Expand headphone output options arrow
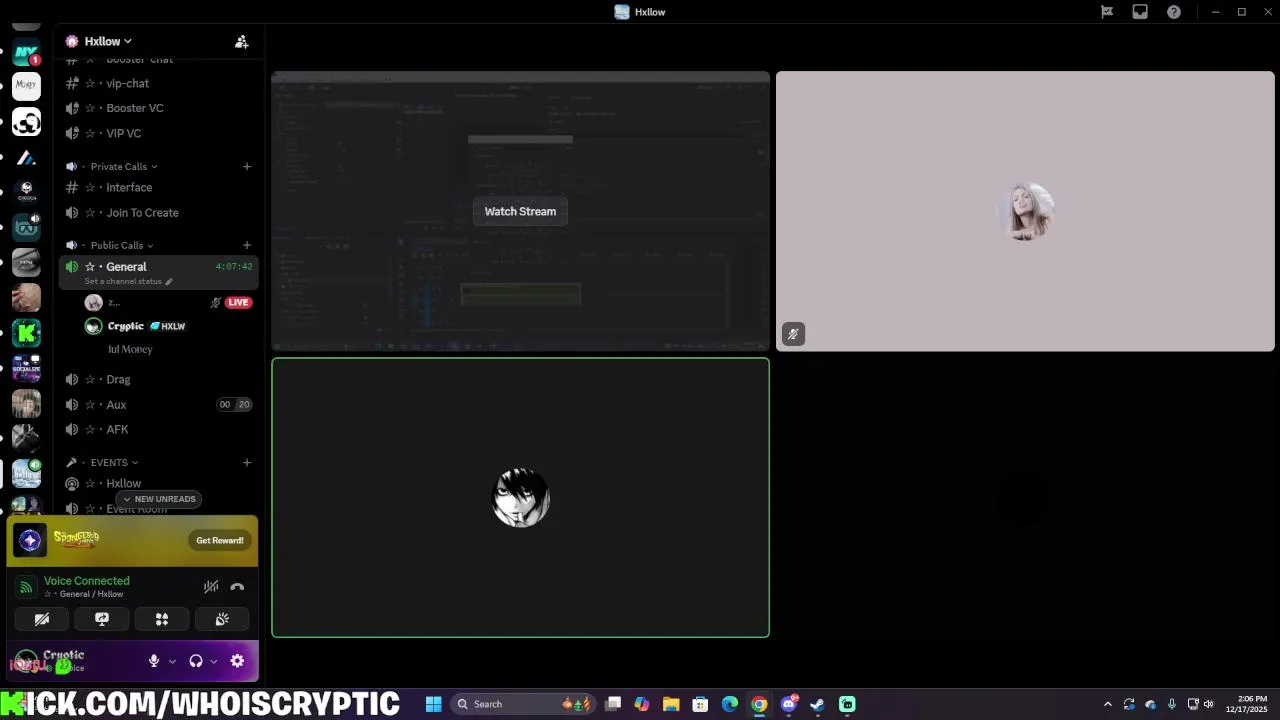The height and width of the screenshot is (720, 1280). click(x=213, y=661)
